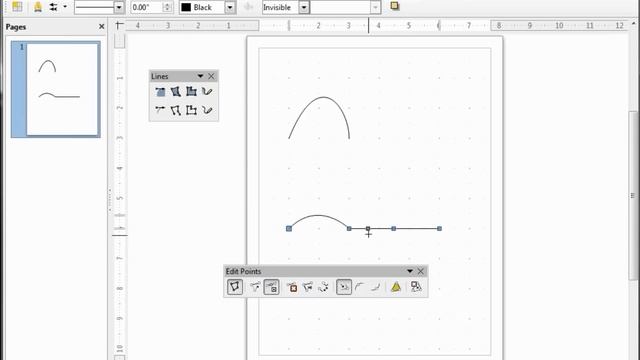This screenshot has width=640, height=360.
Task: Click Close Bézier yellow triangle icon
Action: pos(396,287)
